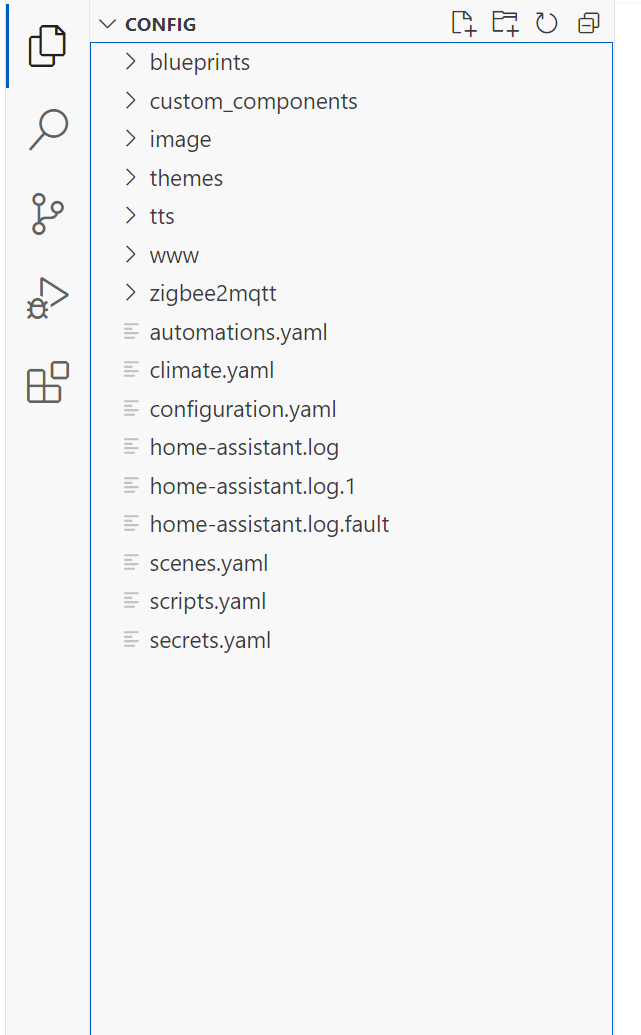641x1035 pixels.
Task: Open the Extensions view icon
Action: click(x=47, y=382)
